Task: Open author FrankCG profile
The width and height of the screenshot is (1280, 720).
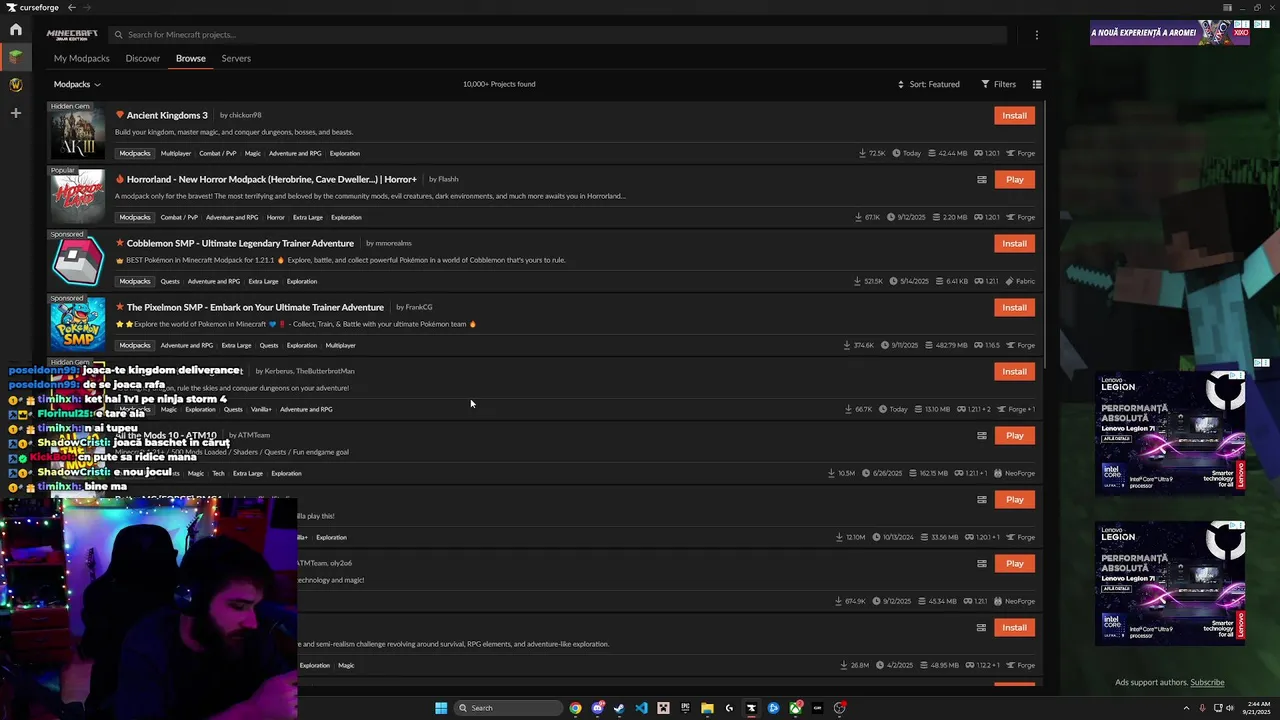Action: (419, 307)
